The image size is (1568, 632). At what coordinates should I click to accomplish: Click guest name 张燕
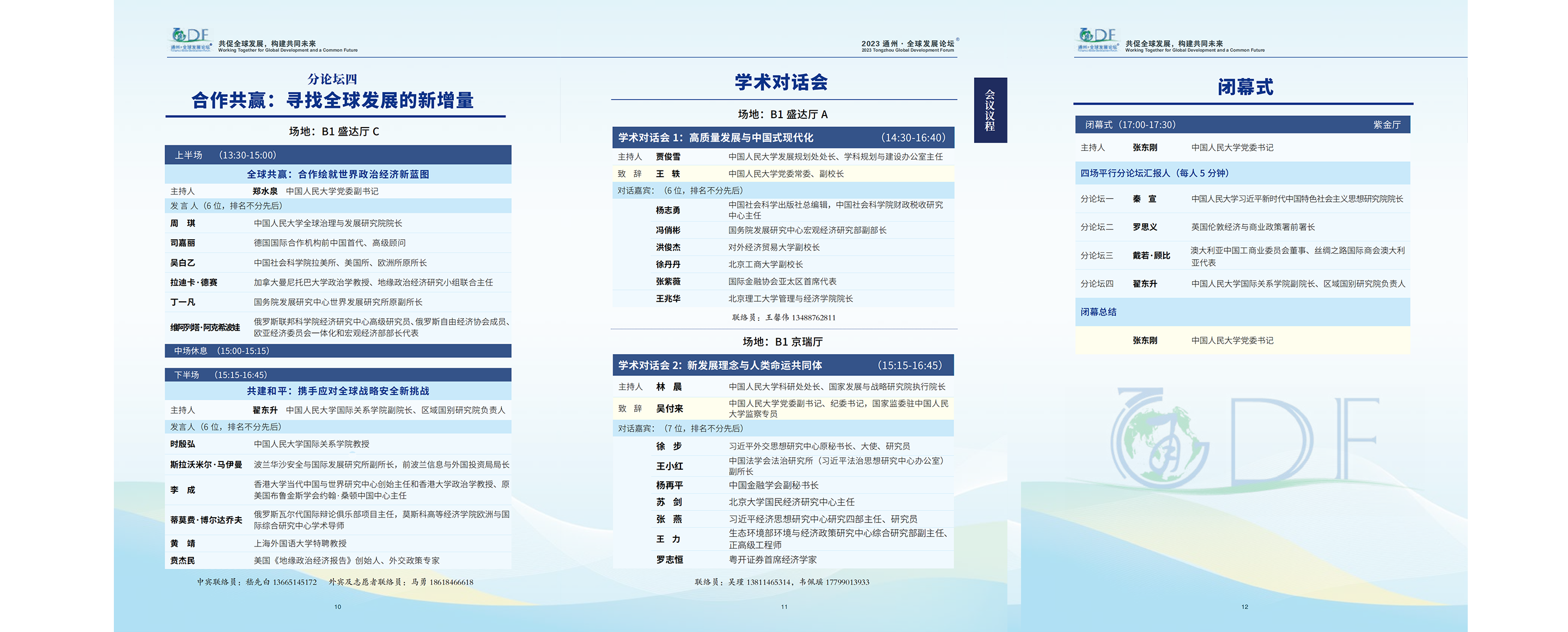668,519
